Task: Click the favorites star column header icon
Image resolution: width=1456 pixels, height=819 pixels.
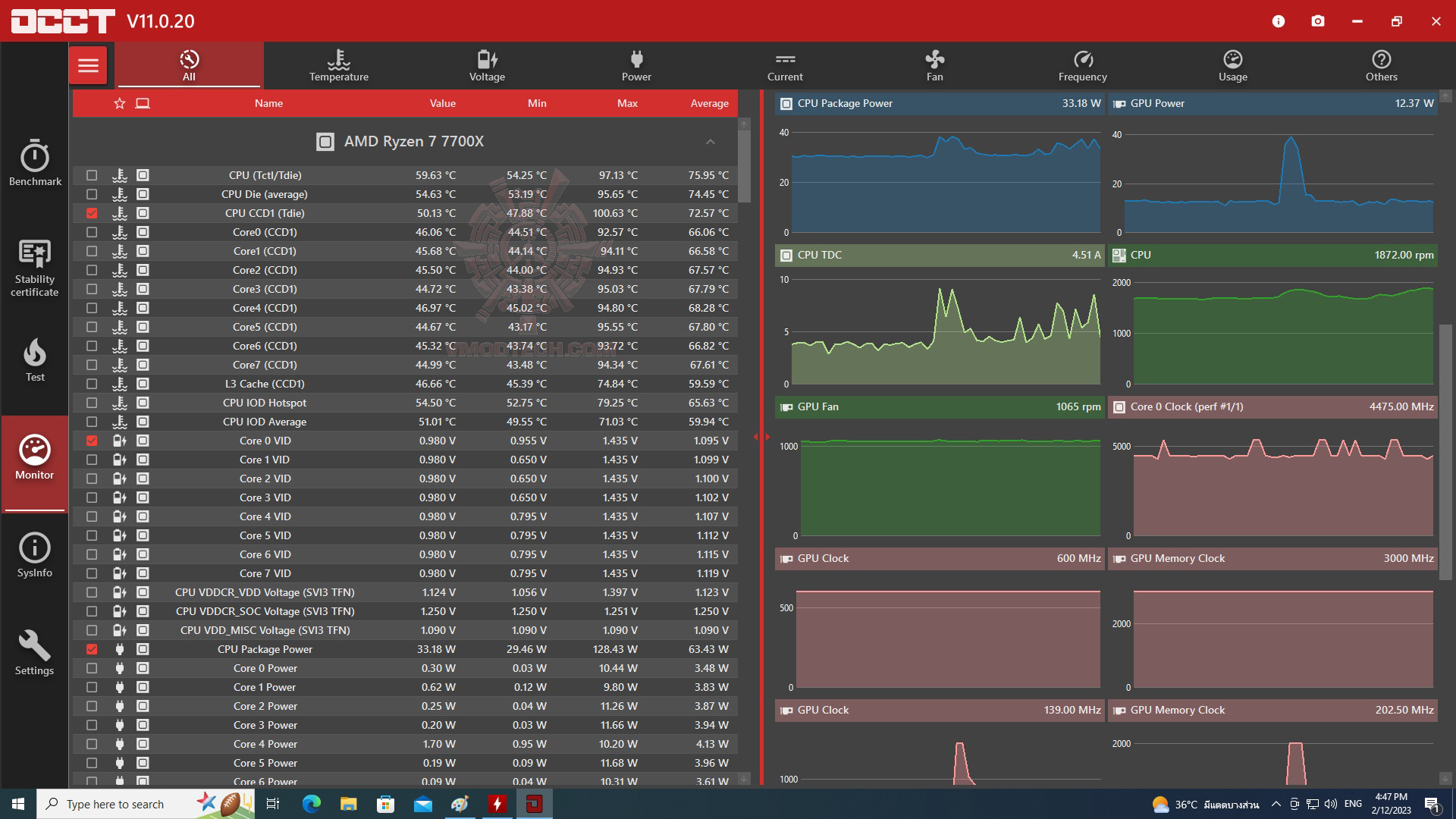Action: point(120,103)
